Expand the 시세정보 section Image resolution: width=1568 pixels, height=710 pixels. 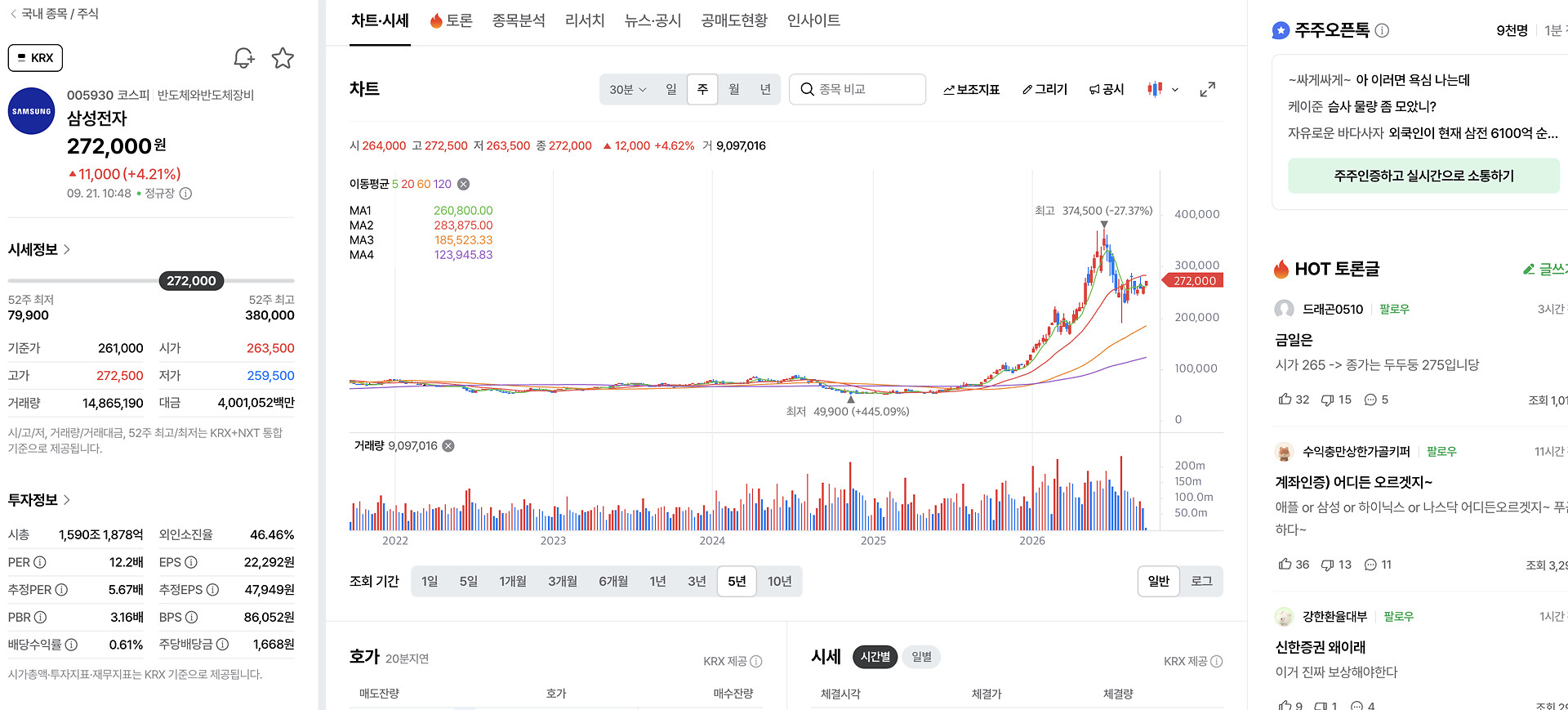pyautogui.click(x=39, y=249)
